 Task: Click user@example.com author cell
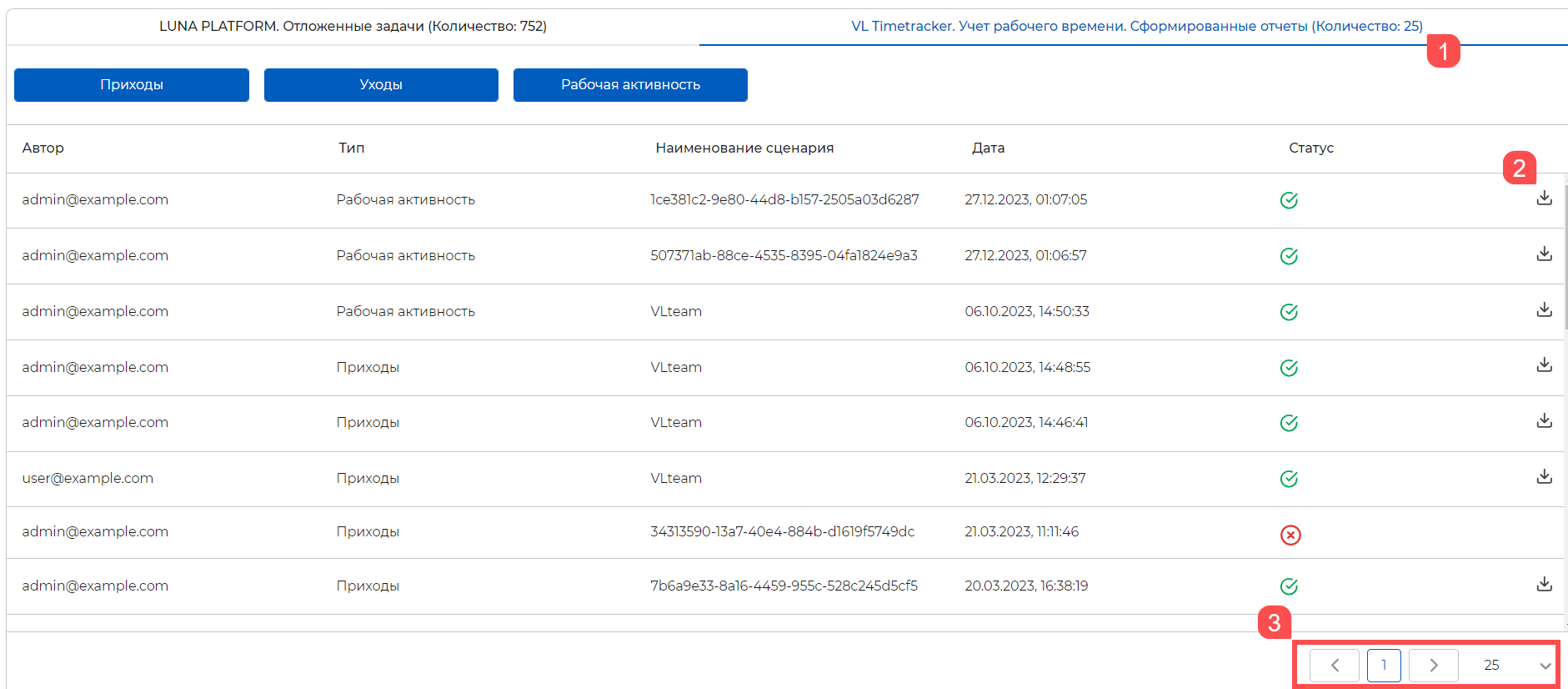[88, 478]
